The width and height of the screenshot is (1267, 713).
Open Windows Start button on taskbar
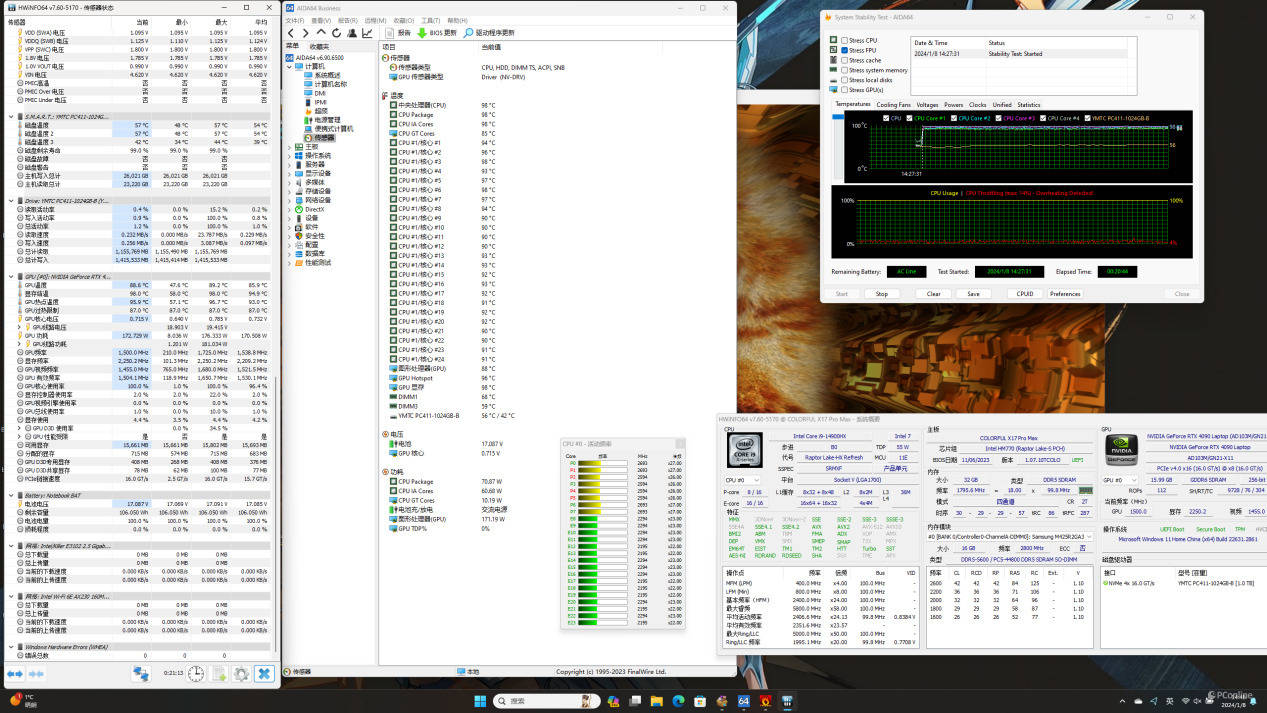(478, 701)
